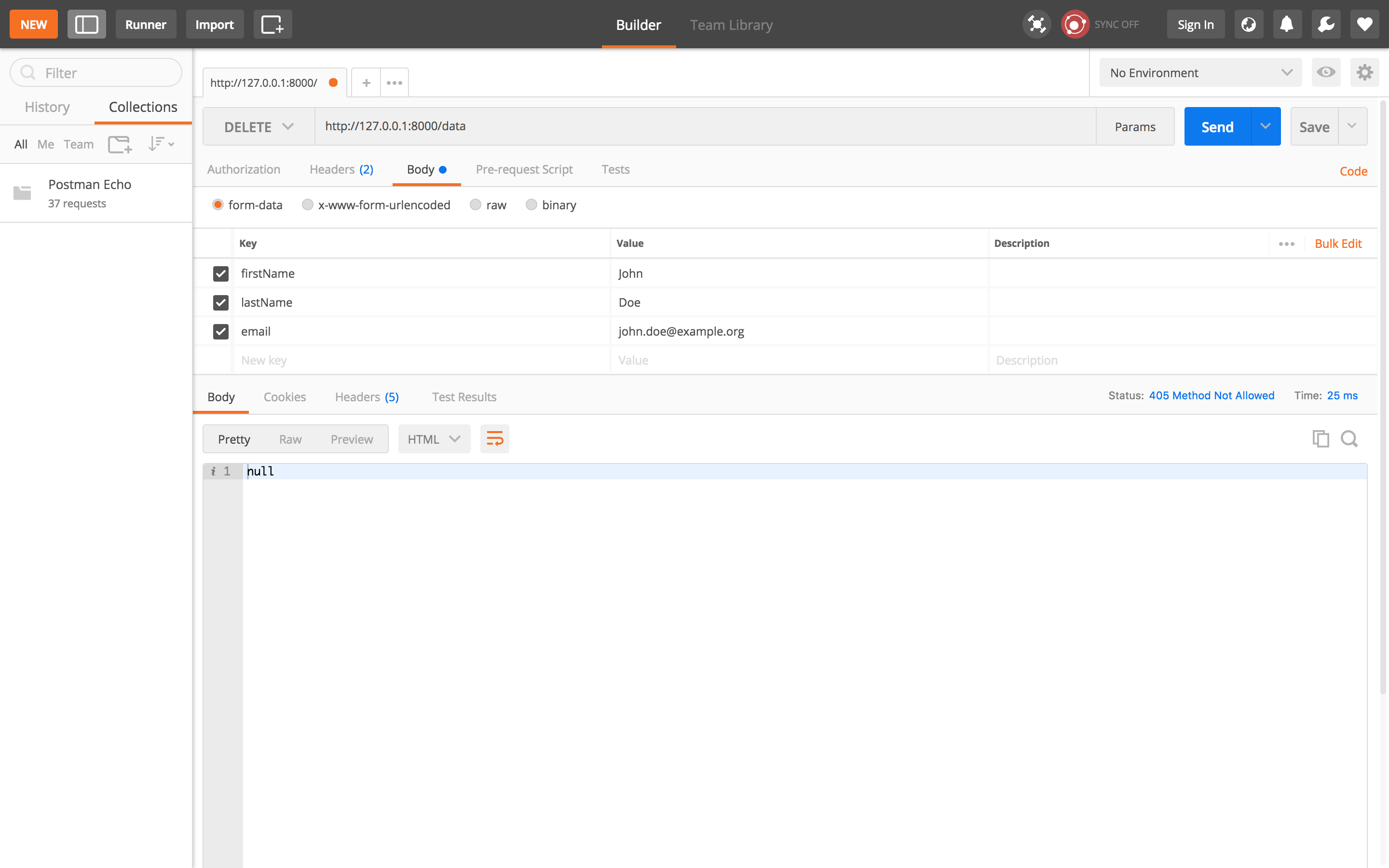Click the new window icon
This screenshot has width=1389, height=868.
pos(272,24)
